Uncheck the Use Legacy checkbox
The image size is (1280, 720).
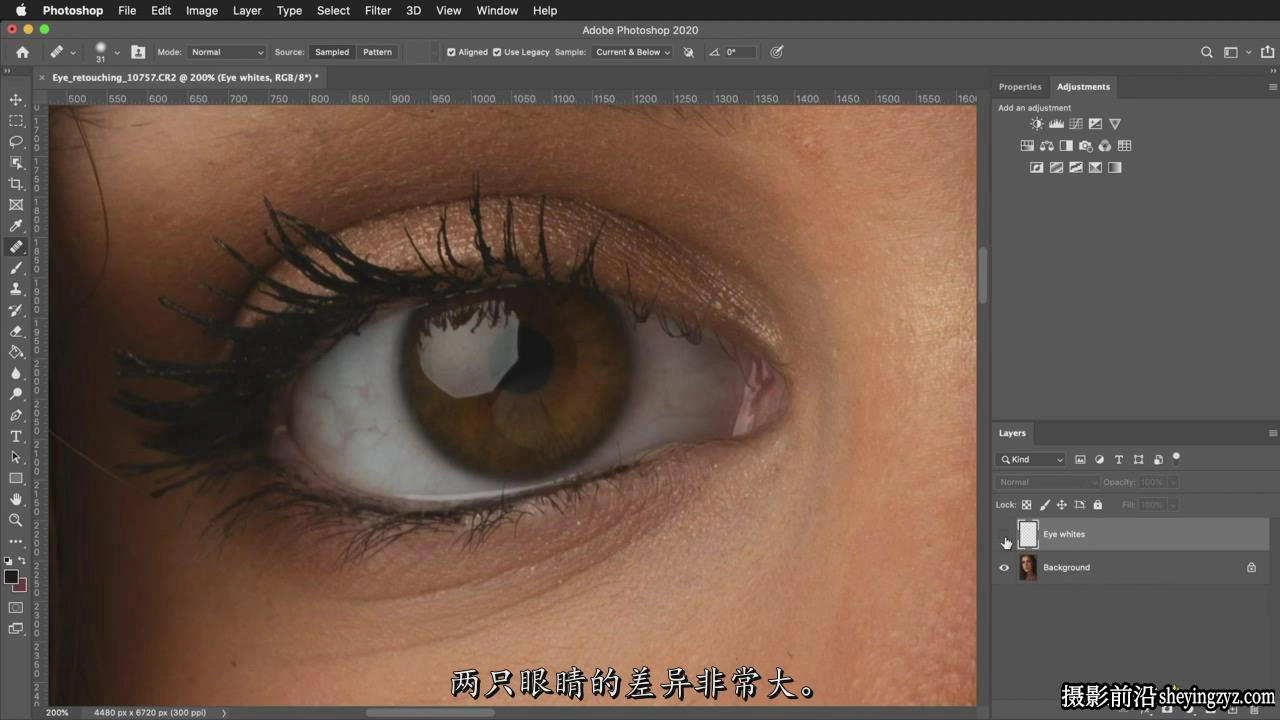(x=497, y=52)
